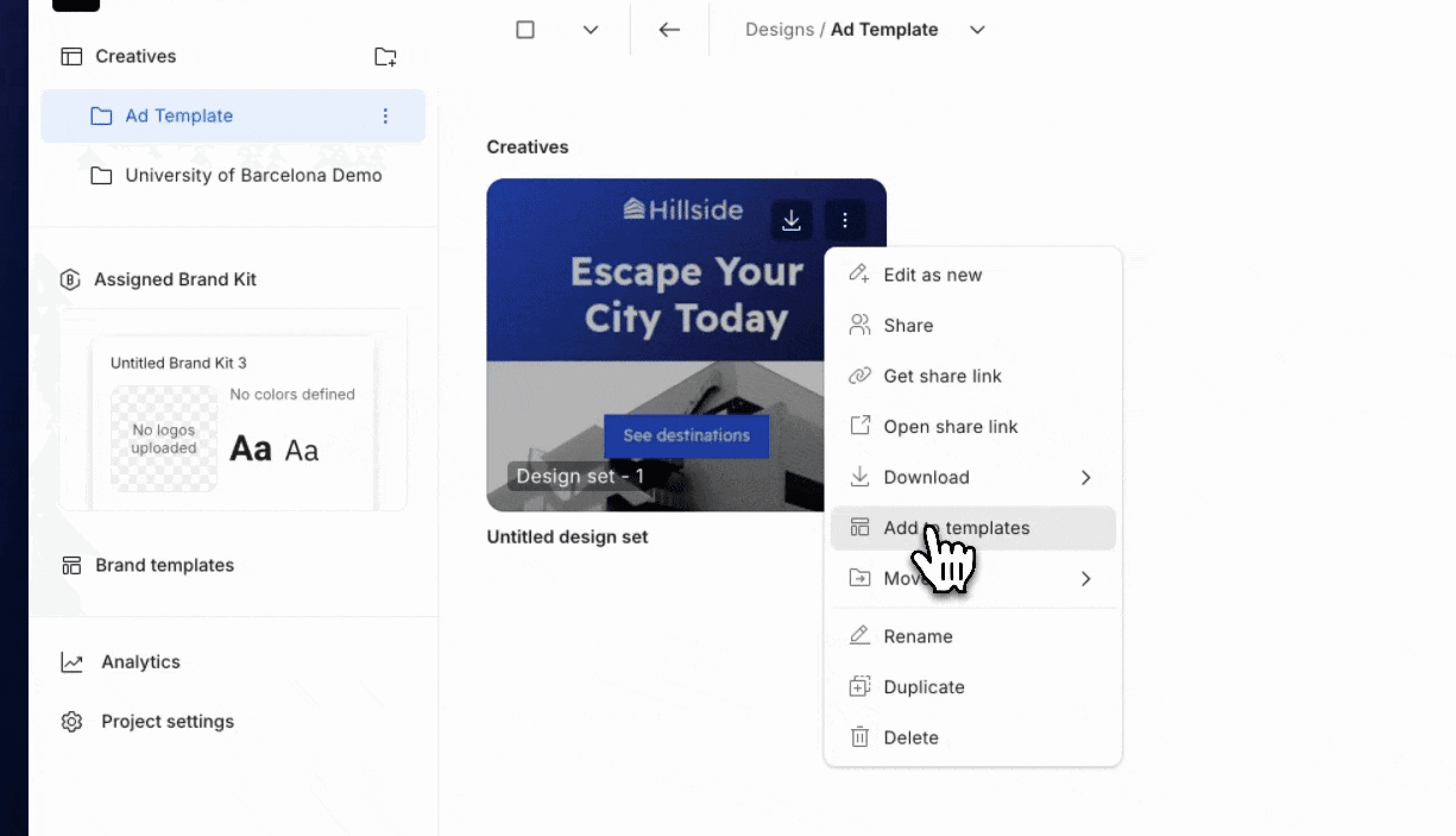Select Add to templates from the menu

tap(957, 528)
